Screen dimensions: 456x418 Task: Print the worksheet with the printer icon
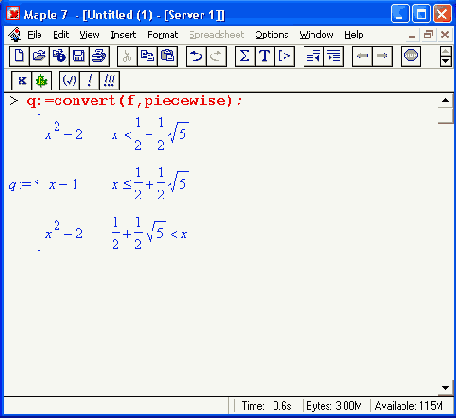pyautogui.click(x=99, y=56)
